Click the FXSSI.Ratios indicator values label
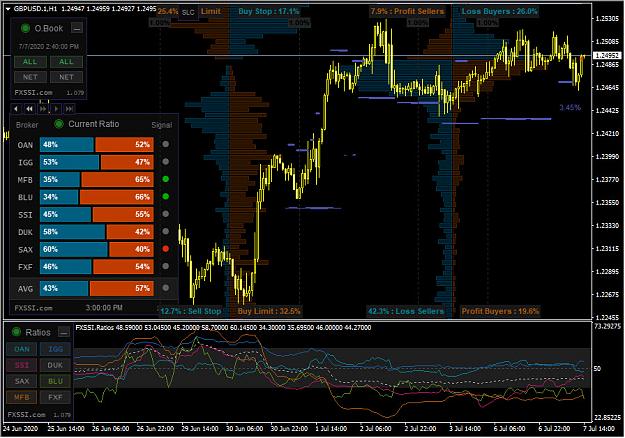Screen dimensions: 625x438 click(223, 328)
